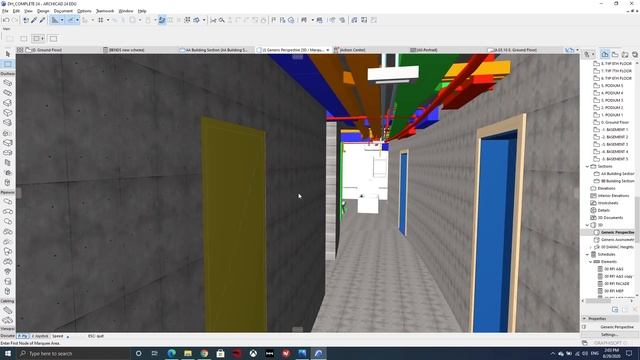Click the yellow door in 3D view
The width and height of the screenshot is (640, 360).
(234, 224)
